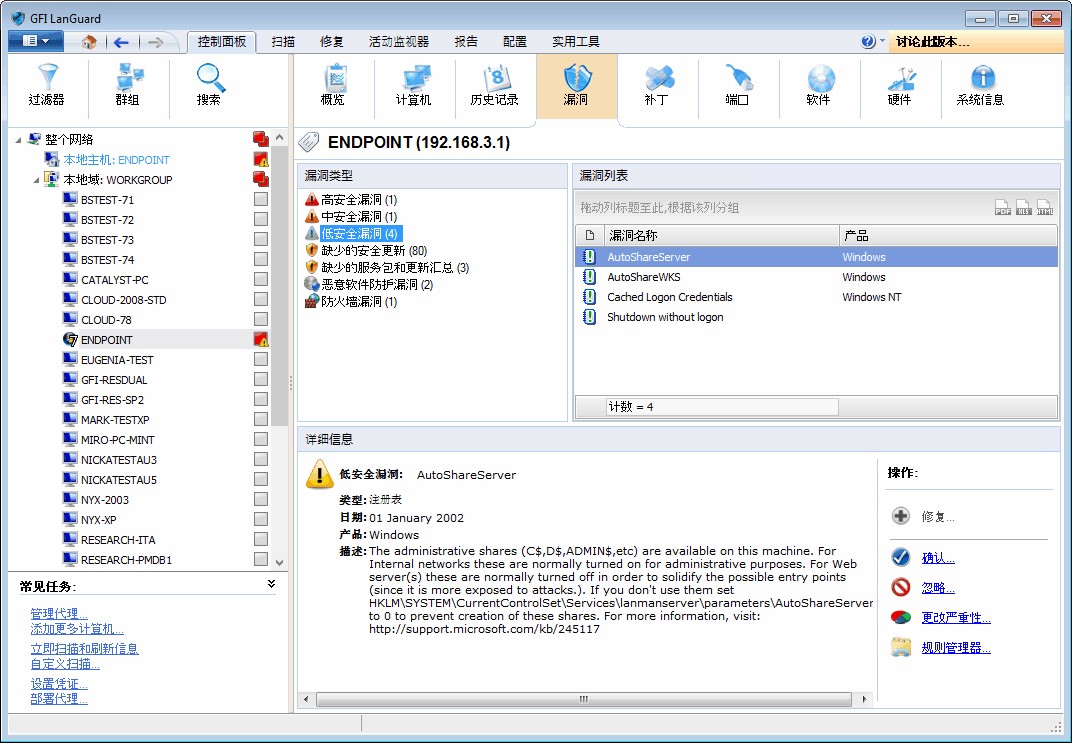Check the box for BSTEST-71
1072x743 pixels.
click(260, 199)
